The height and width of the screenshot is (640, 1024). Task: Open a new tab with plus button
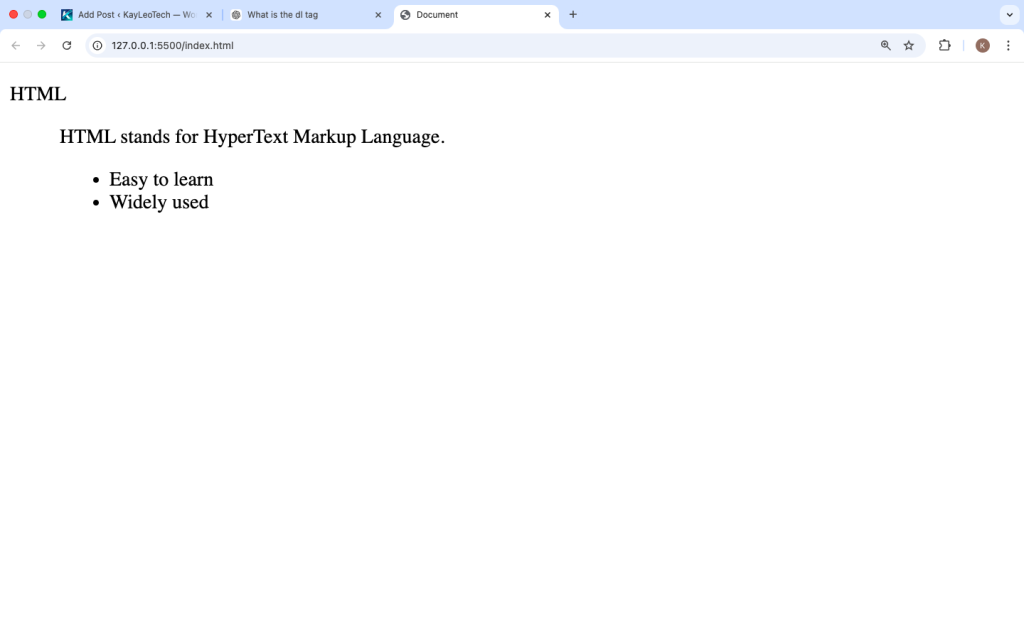pos(573,15)
